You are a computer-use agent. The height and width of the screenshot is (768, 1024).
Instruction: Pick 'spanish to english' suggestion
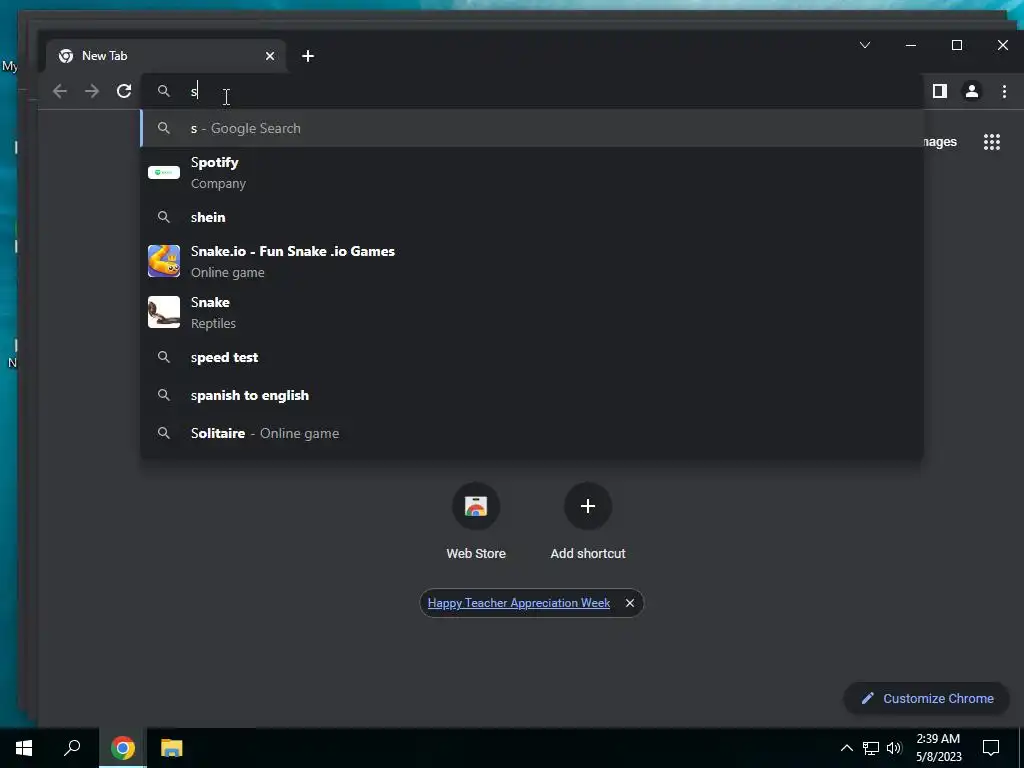(x=532, y=395)
